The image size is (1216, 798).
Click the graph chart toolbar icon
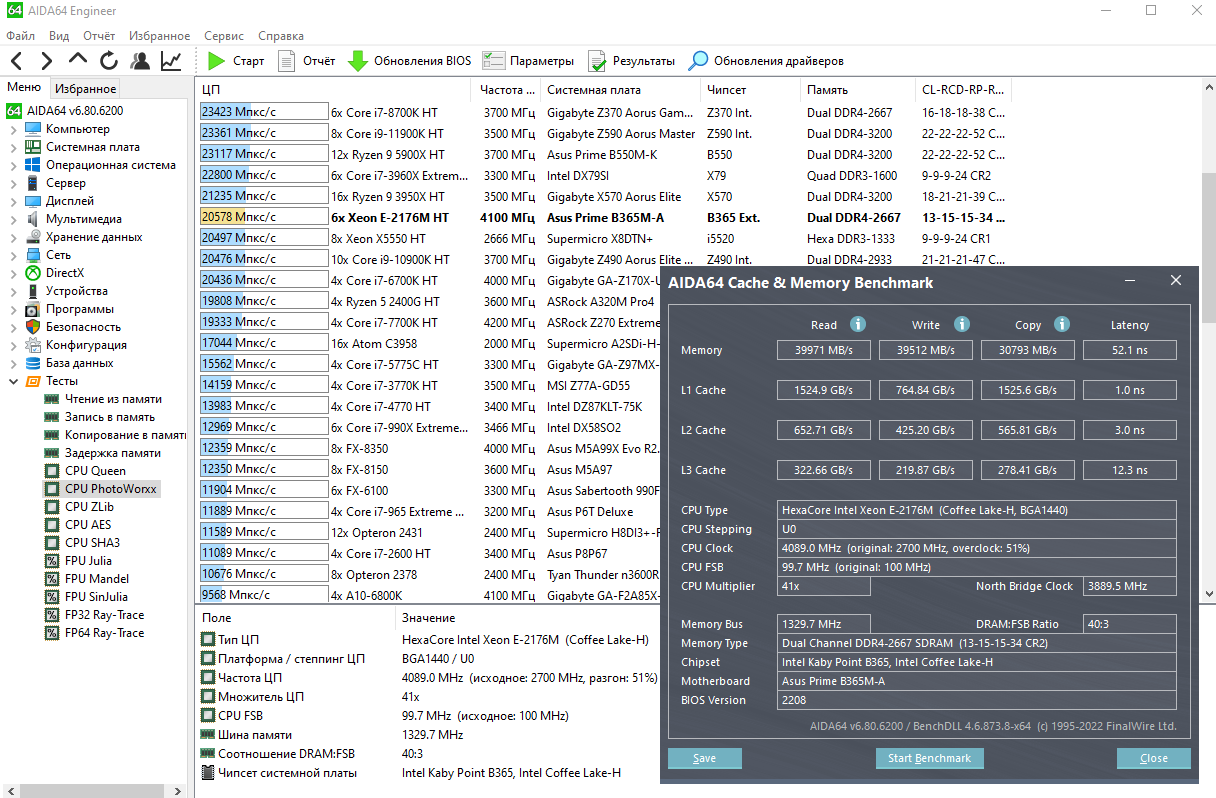[171, 61]
